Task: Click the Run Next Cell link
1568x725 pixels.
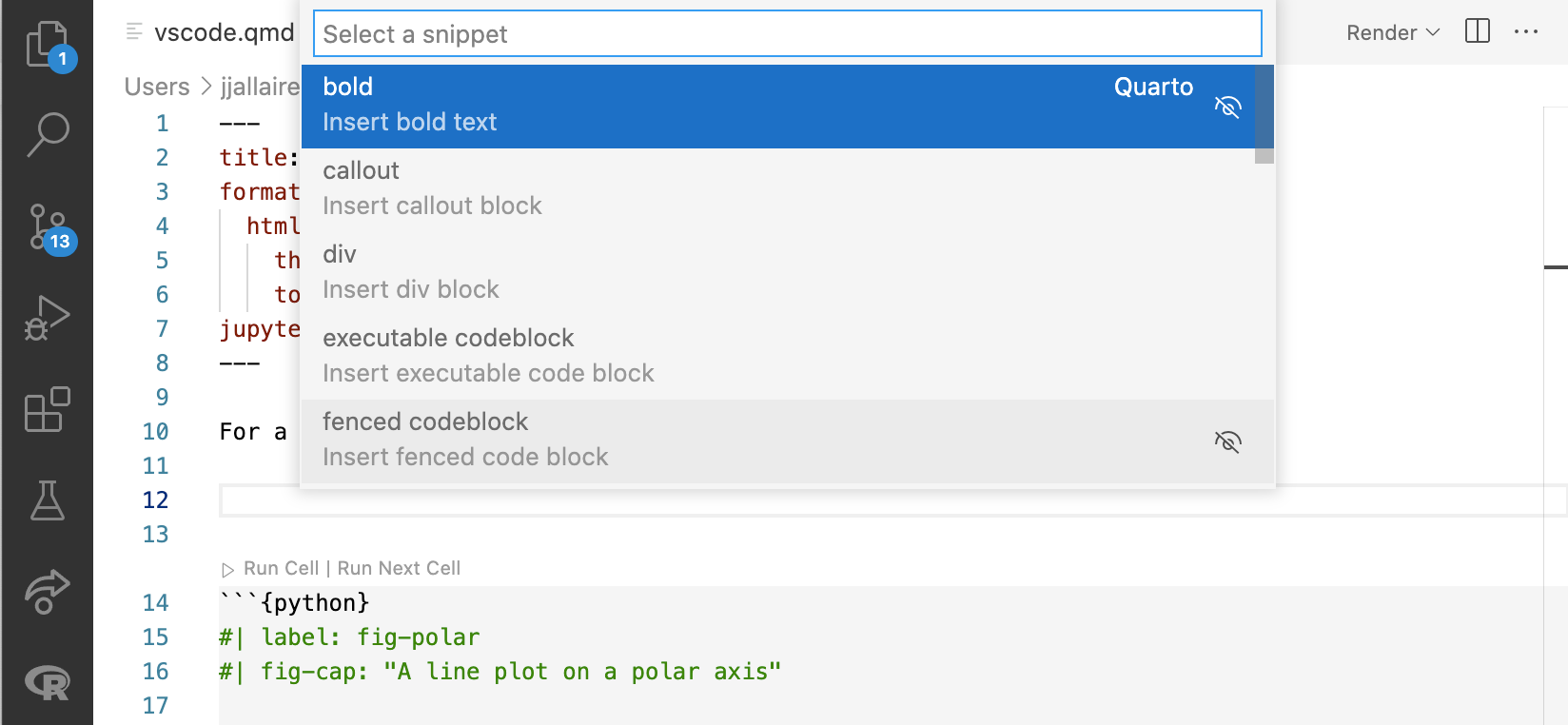Action: pyautogui.click(x=399, y=568)
